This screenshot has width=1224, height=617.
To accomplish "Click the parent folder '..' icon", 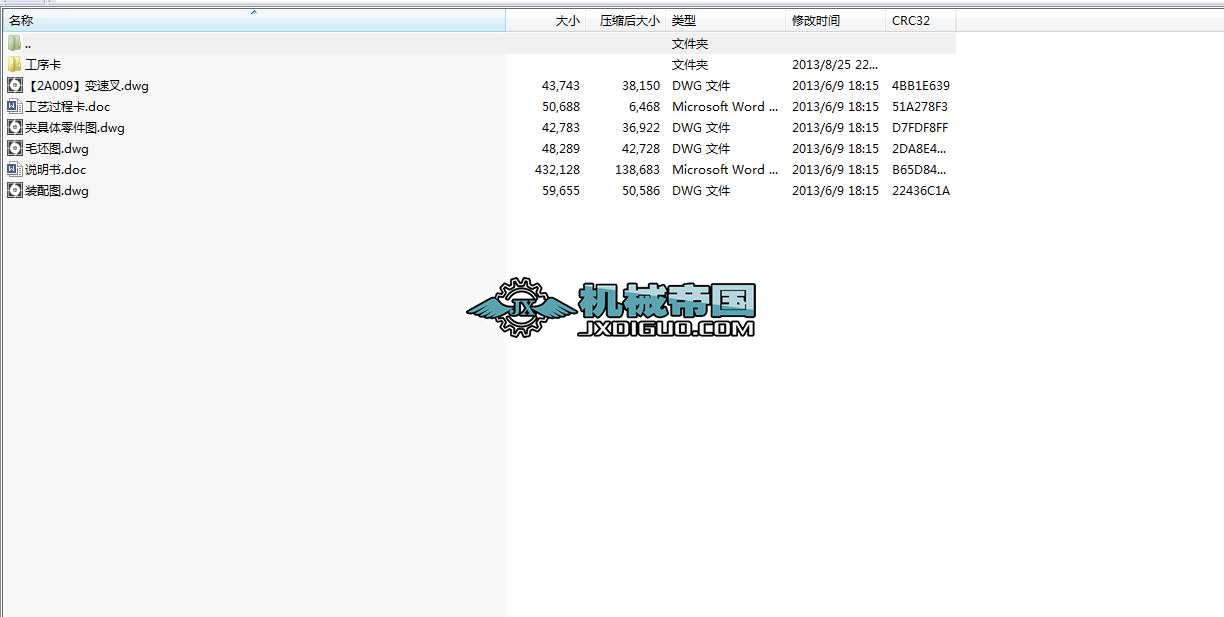I will 14,43.
